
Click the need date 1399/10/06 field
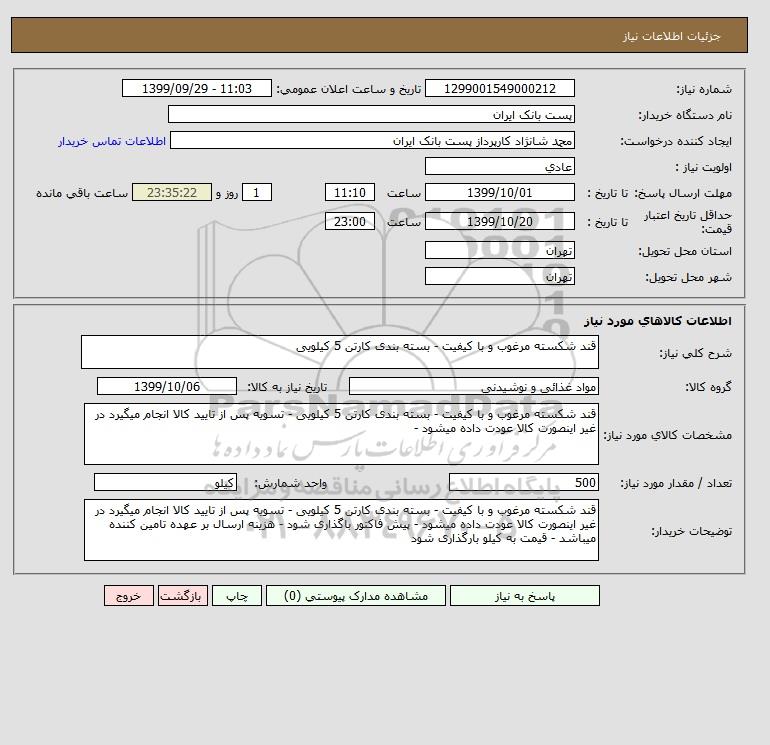click(167, 386)
